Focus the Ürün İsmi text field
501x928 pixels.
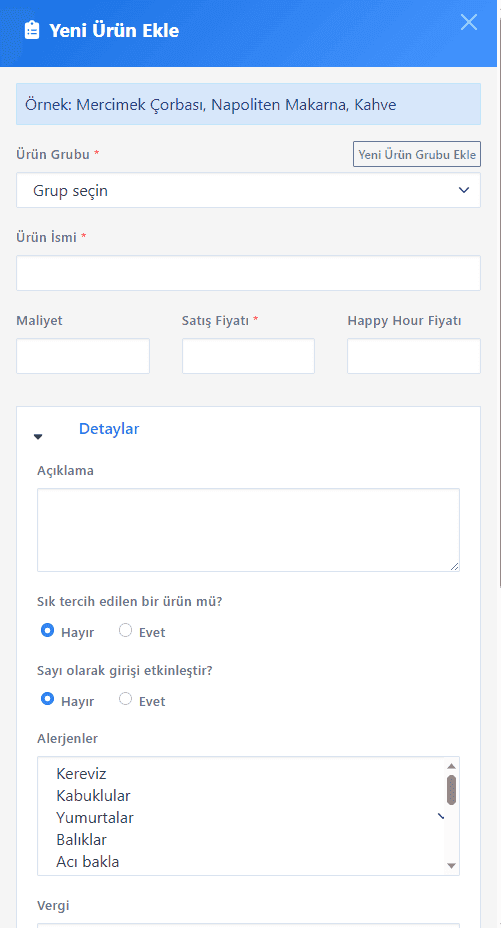click(248, 273)
